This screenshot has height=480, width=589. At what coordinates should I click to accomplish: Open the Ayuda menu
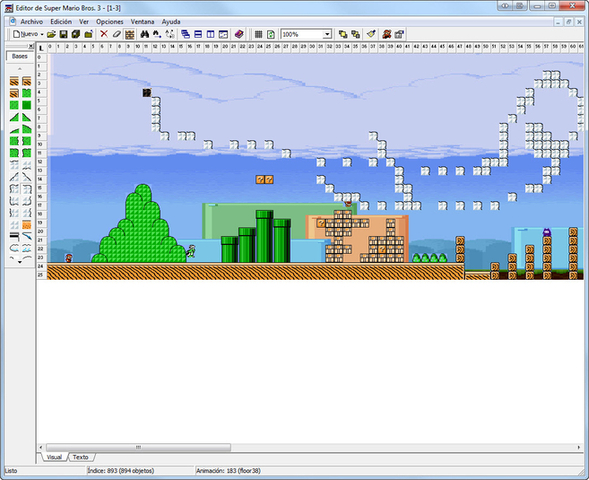point(171,22)
